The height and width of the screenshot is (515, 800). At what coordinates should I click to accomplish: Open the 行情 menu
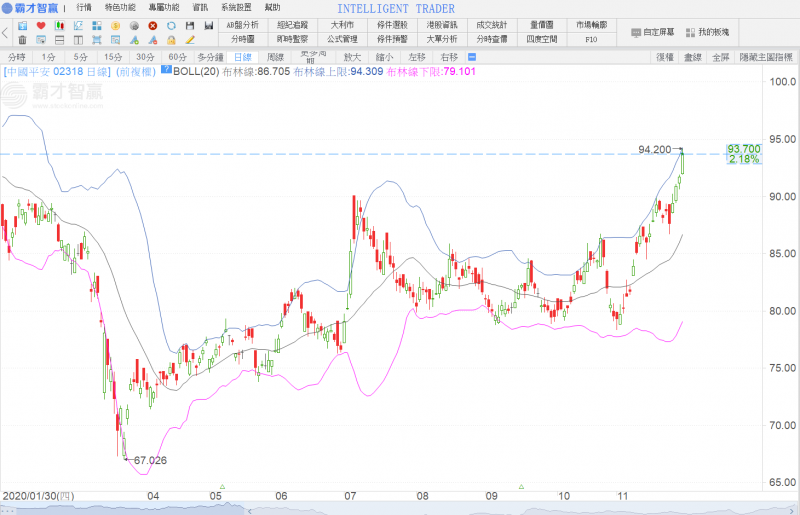coord(84,8)
